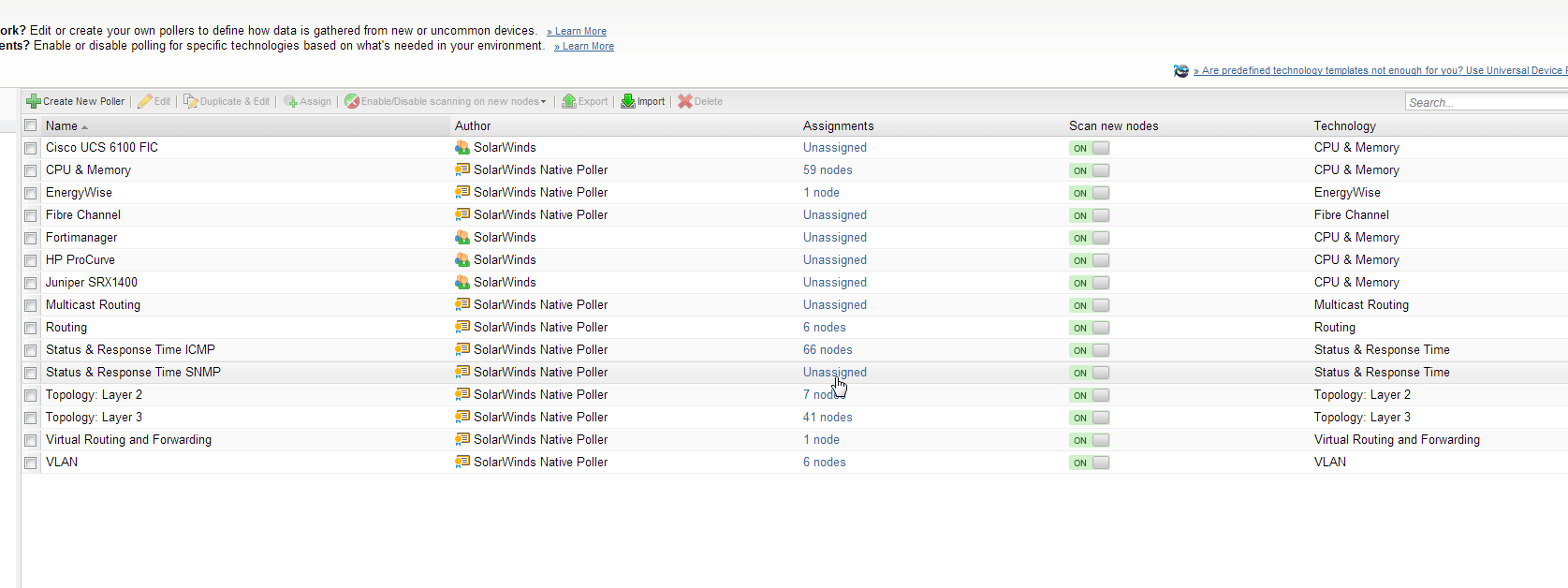The width and height of the screenshot is (1568, 588).
Task: Click the Edit pencil icon
Action: (145, 101)
